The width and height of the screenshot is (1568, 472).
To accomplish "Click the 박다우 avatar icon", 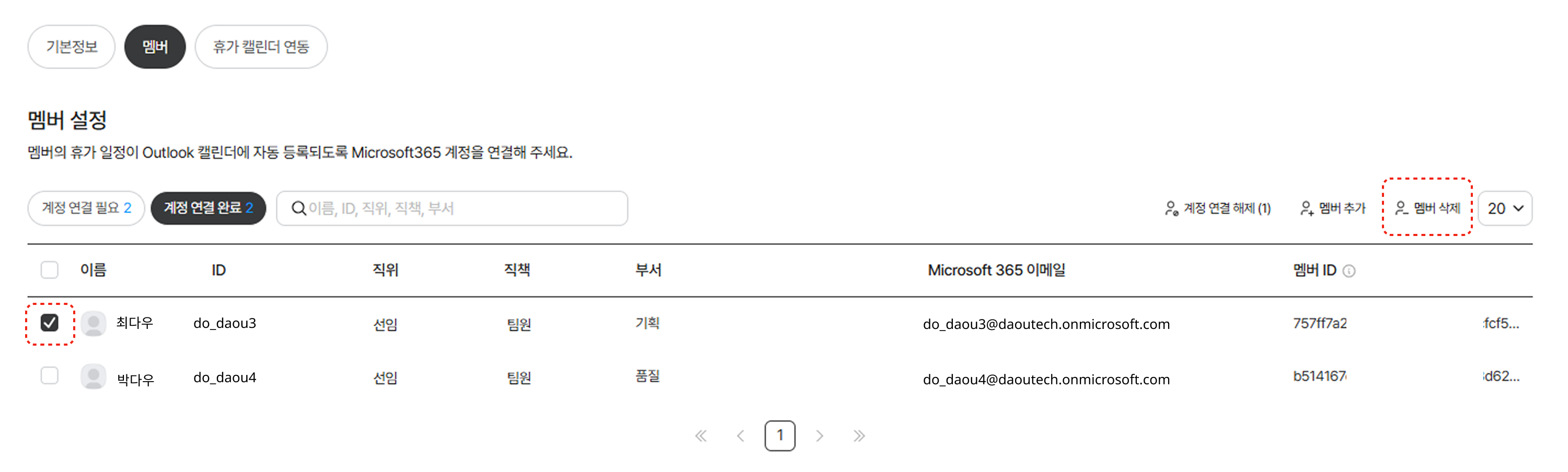I will pos(93,377).
